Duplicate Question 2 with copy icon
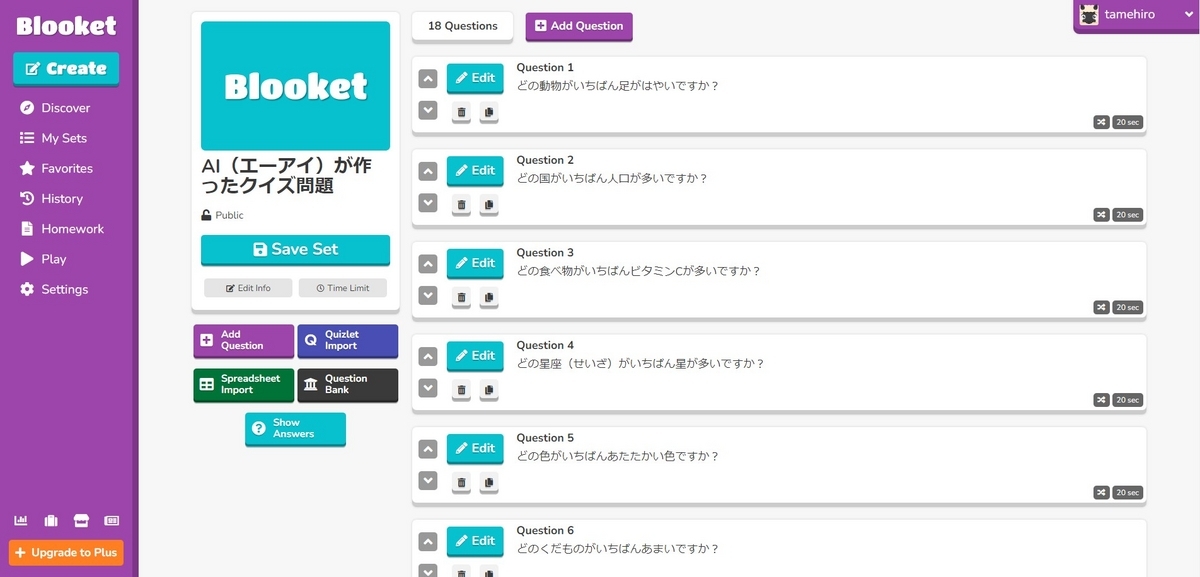Image resolution: width=1200 pixels, height=577 pixels. tap(488, 205)
